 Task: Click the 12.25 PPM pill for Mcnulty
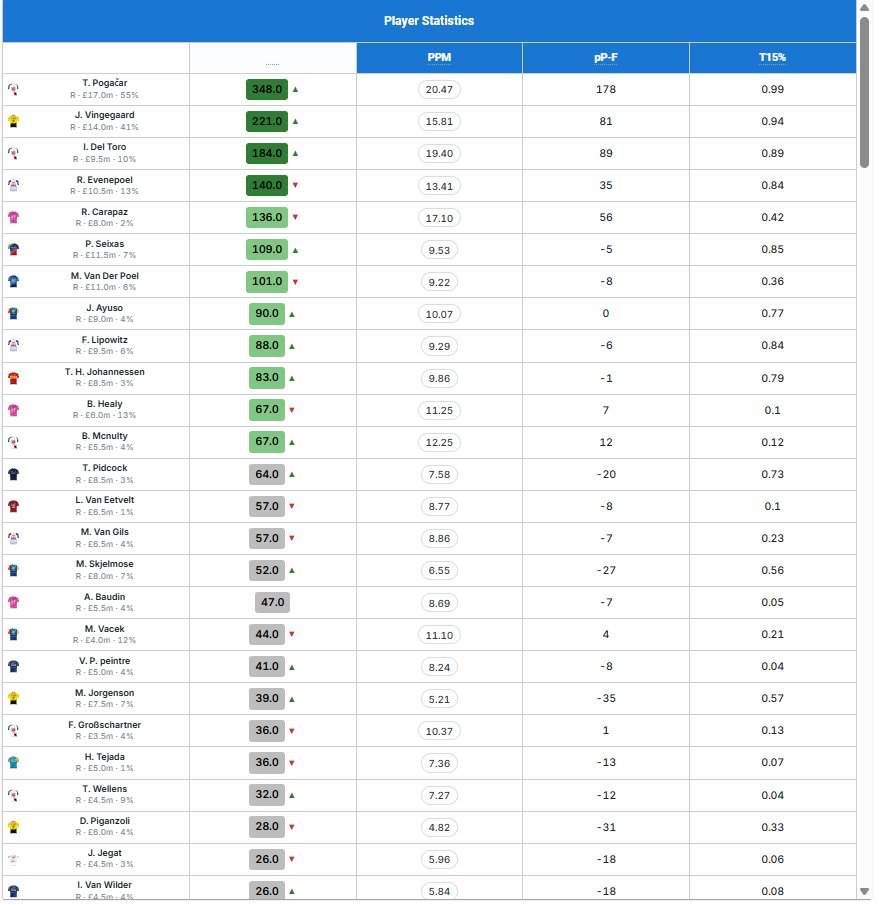click(439, 443)
